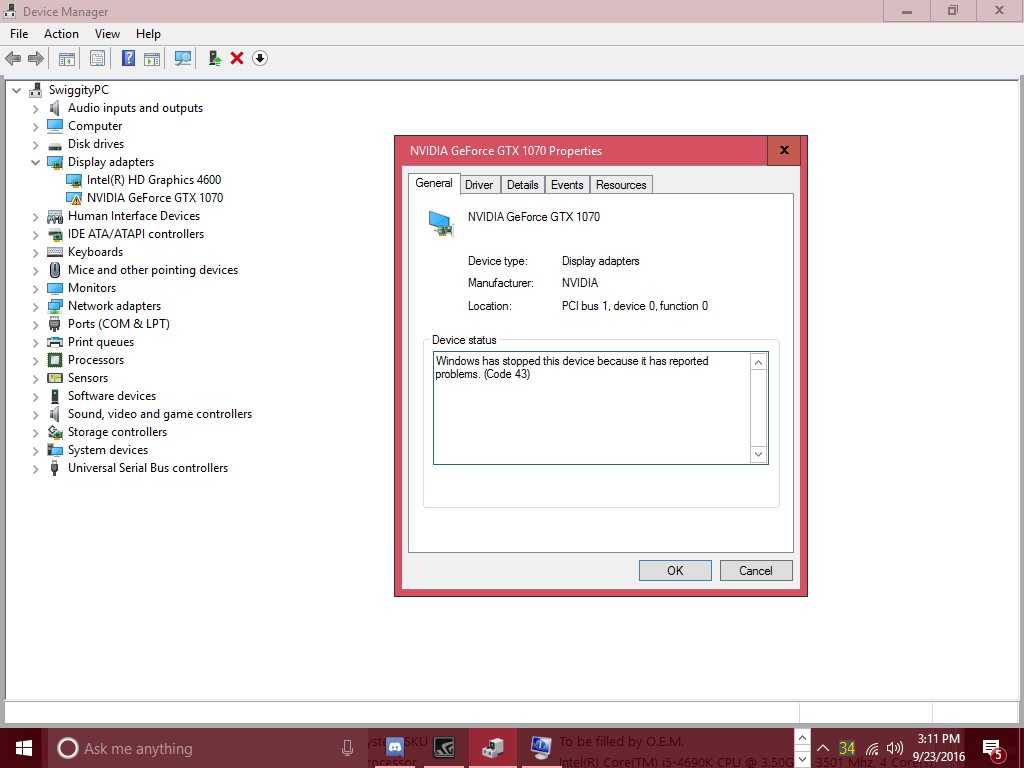
Task: Expand the Disk drives category
Action: pyautogui.click(x=36, y=144)
